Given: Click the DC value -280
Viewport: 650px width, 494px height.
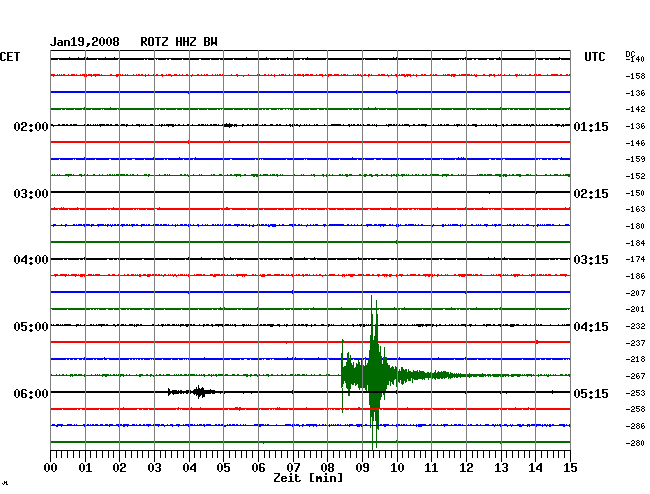Looking at the screenshot, I should pos(635,443).
